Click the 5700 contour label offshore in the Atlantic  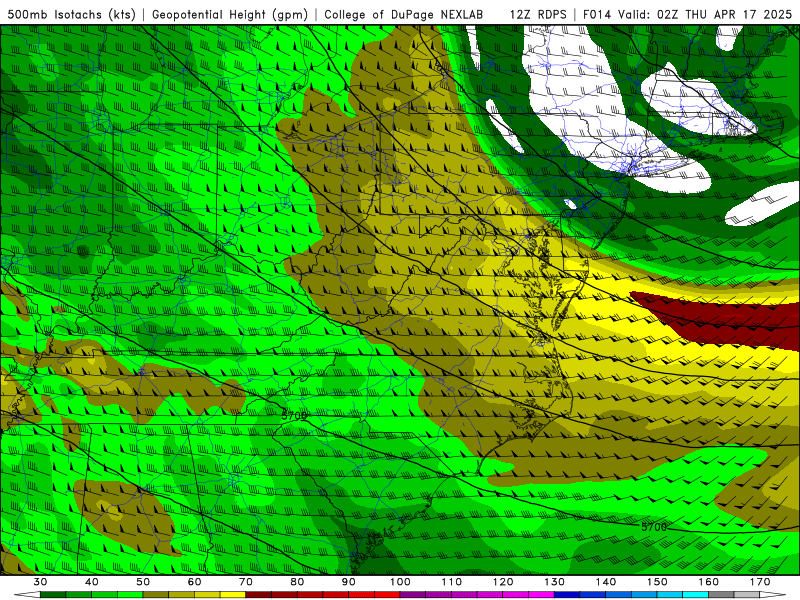click(654, 527)
